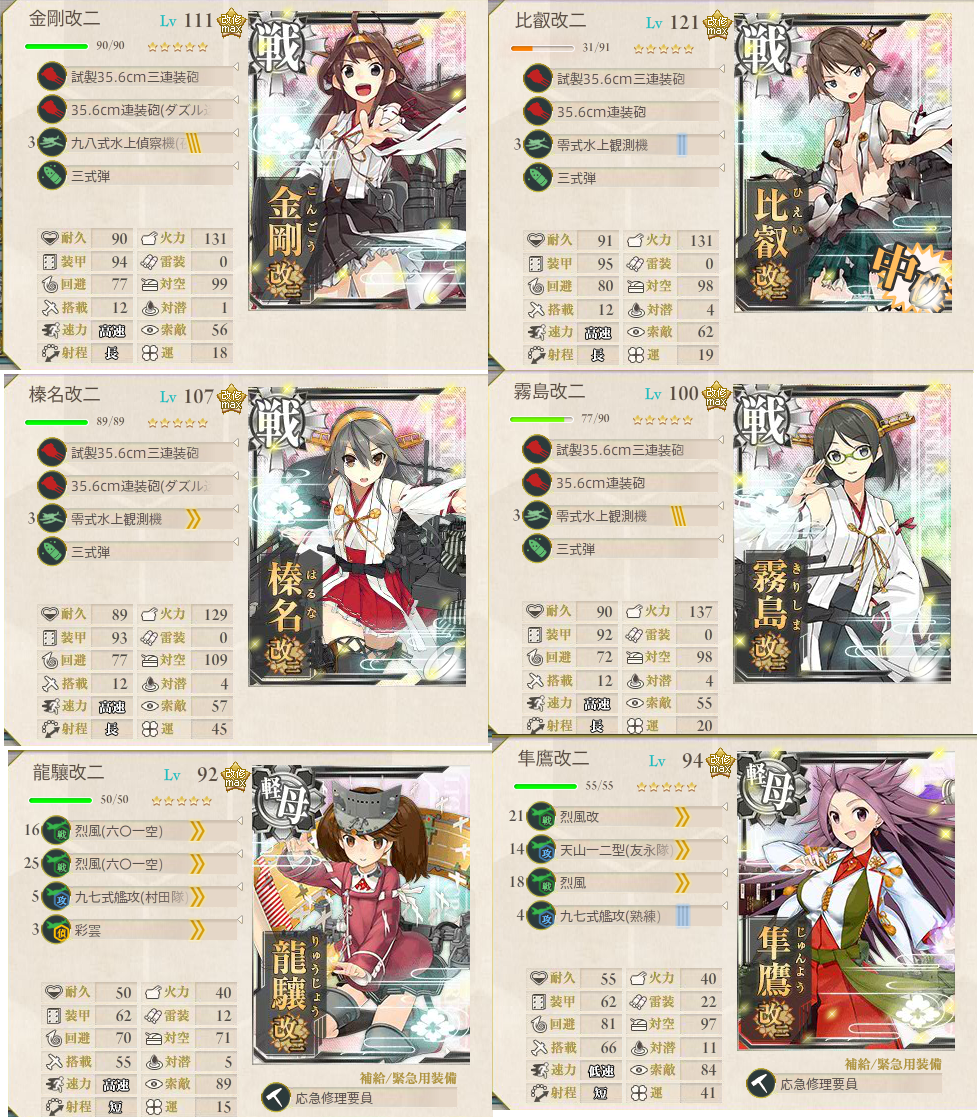The image size is (977, 1117).
Task: Click Ryuujou's Saiun reconnaissance plane icon
Action: point(56,930)
